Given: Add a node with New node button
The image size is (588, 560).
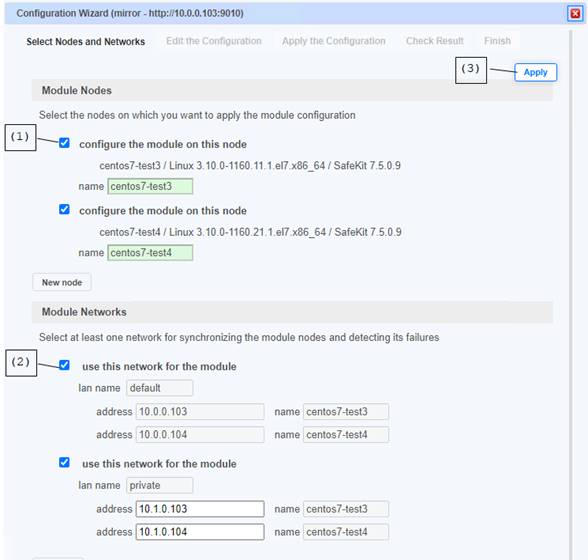Looking at the screenshot, I should [x=62, y=282].
